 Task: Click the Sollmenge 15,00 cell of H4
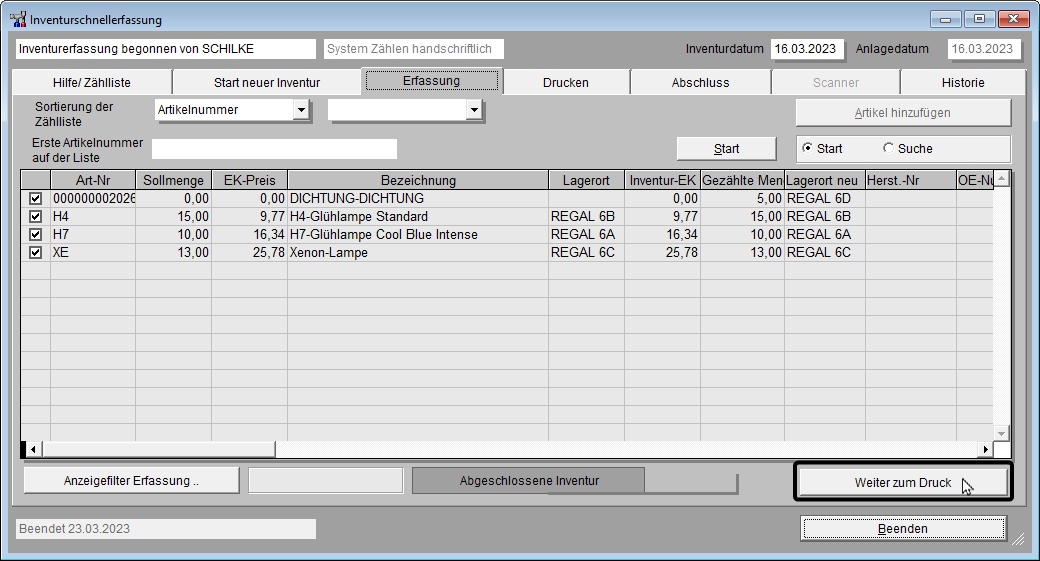pos(173,216)
